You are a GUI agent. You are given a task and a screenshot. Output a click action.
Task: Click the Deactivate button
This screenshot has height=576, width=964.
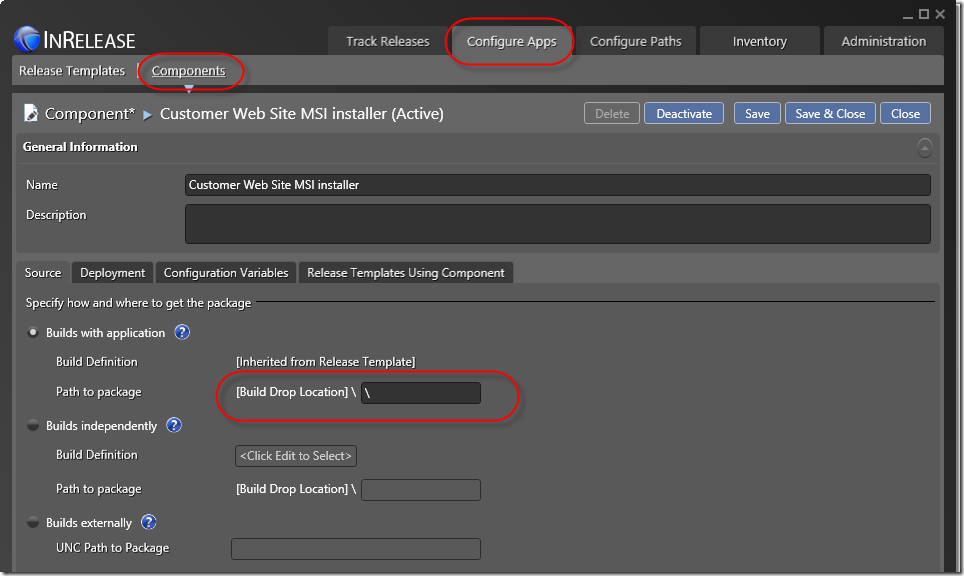(684, 114)
